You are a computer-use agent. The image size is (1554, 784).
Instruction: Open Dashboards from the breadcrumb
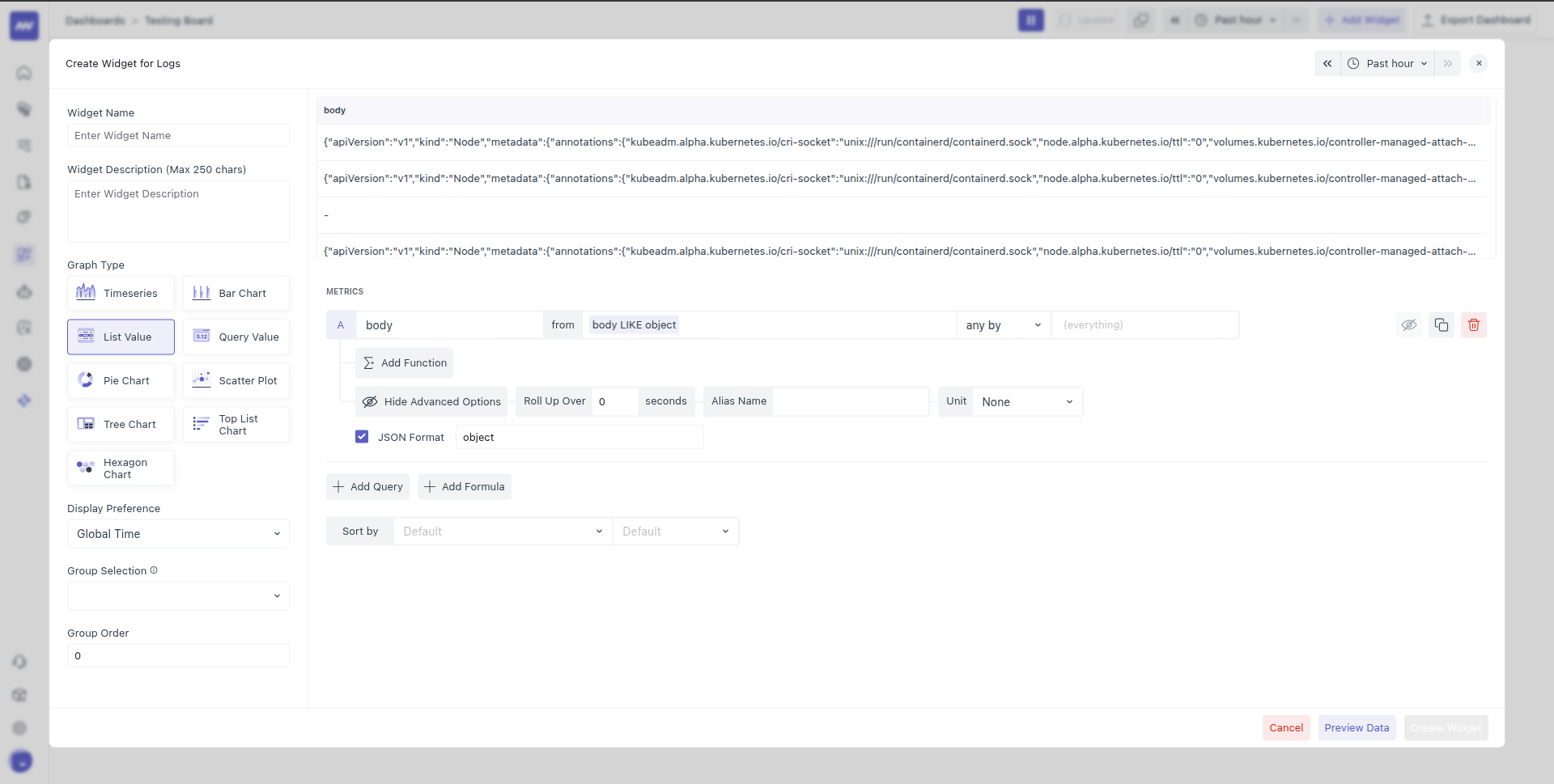[95, 20]
